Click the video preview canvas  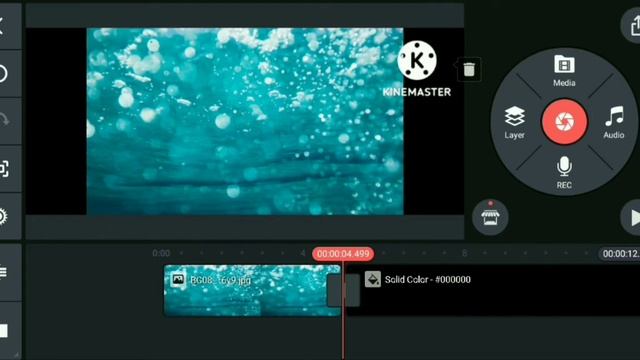click(x=245, y=121)
